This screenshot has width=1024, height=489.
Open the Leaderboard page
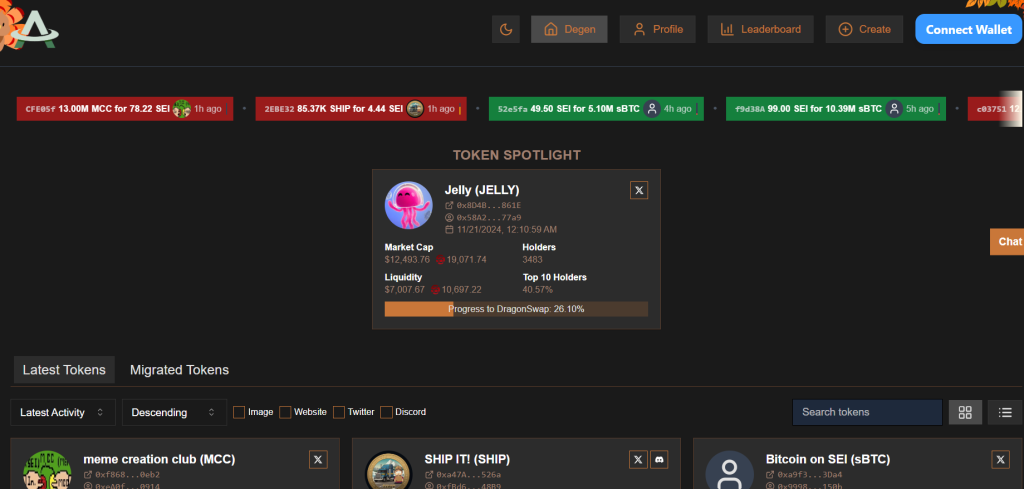(x=760, y=29)
